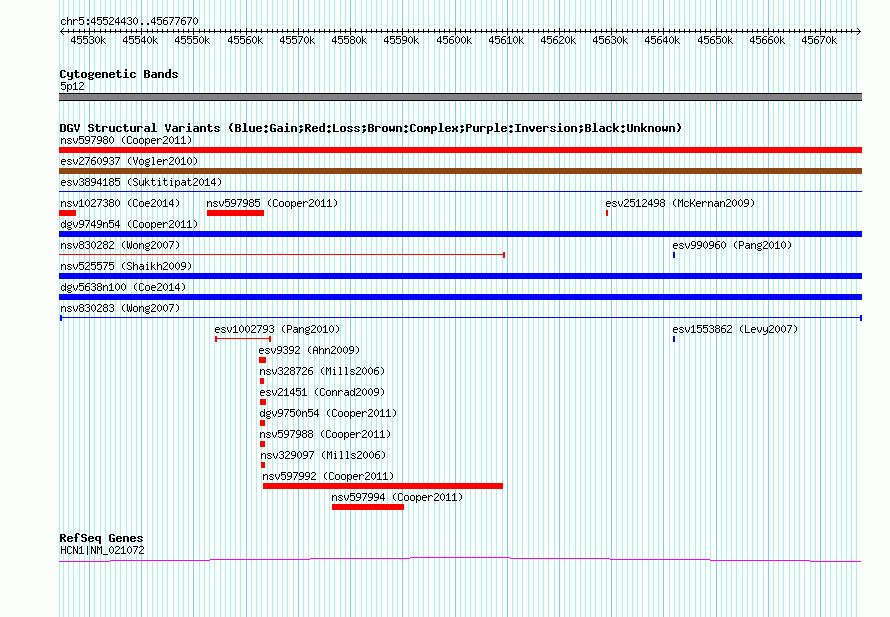Select the esv2760937 (Vogler2010) brown complex bar

[460, 171]
